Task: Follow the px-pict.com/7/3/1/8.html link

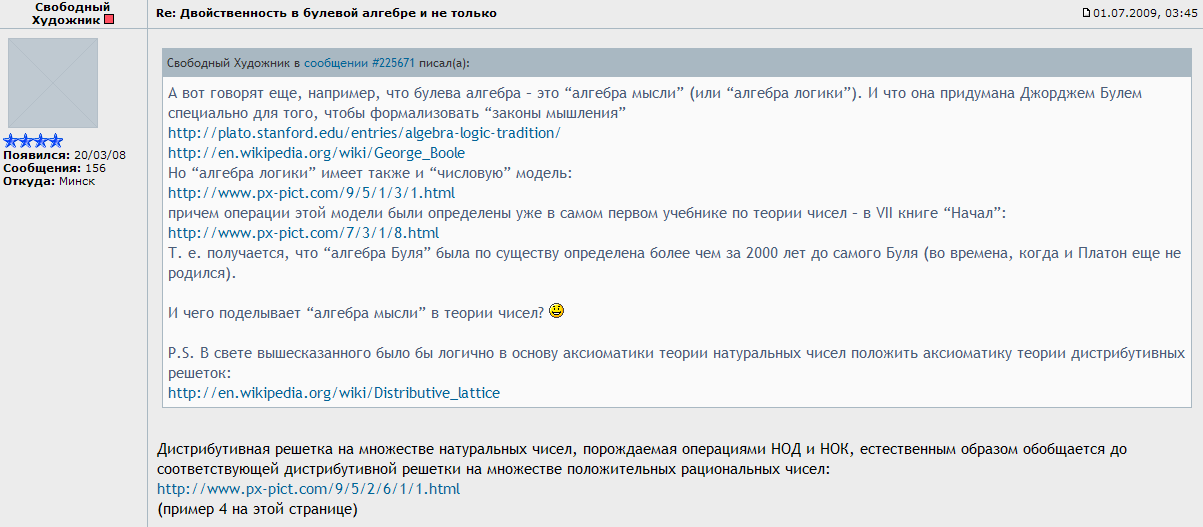Action: click(303, 233)
